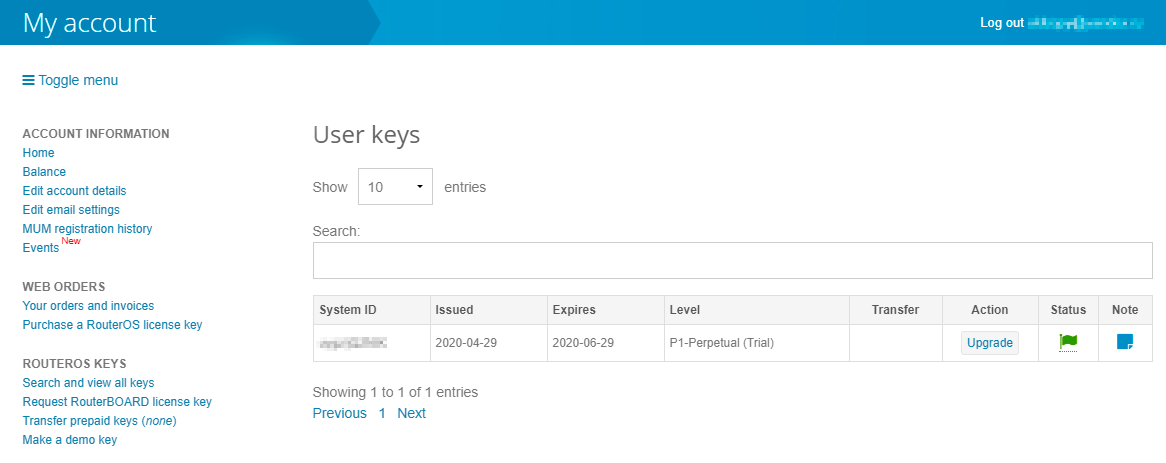
Task: Sort table by Level column
Action: click(x=685, y=310)
